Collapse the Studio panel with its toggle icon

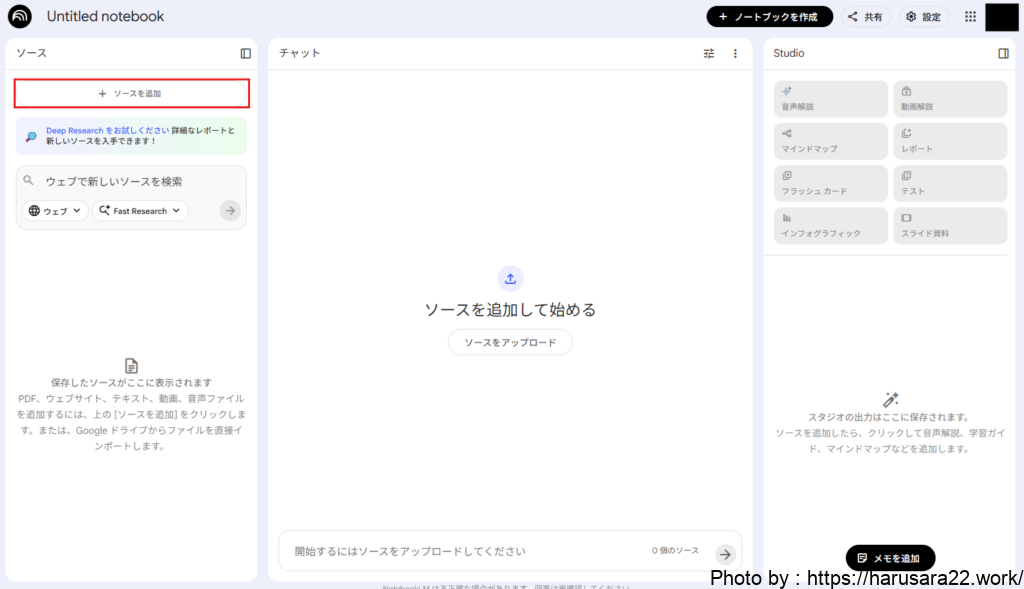click(1003, 53)
